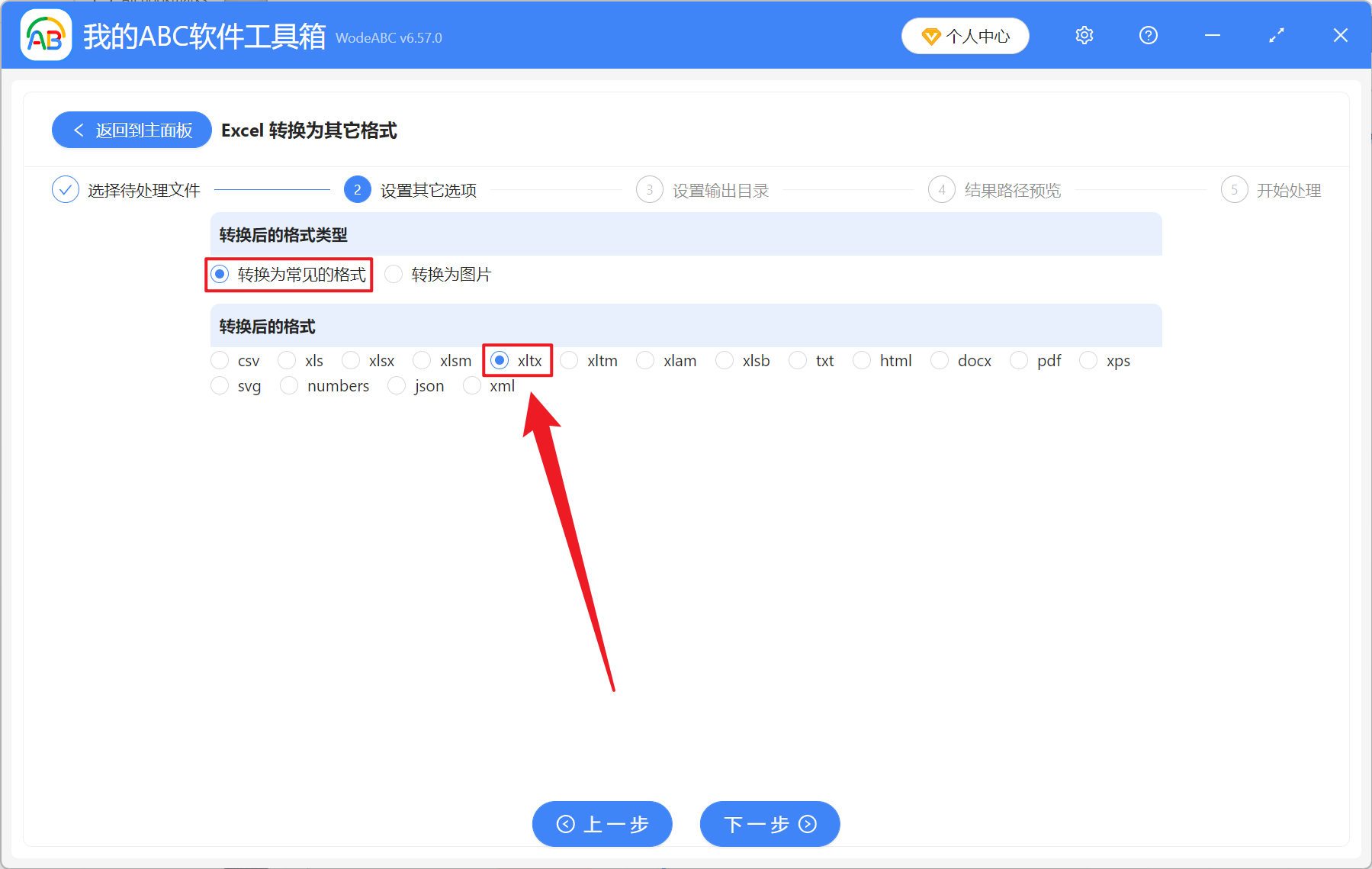
Task: Open the settings gear icon
Action: pyautogui.click(x=1084, y=35)
